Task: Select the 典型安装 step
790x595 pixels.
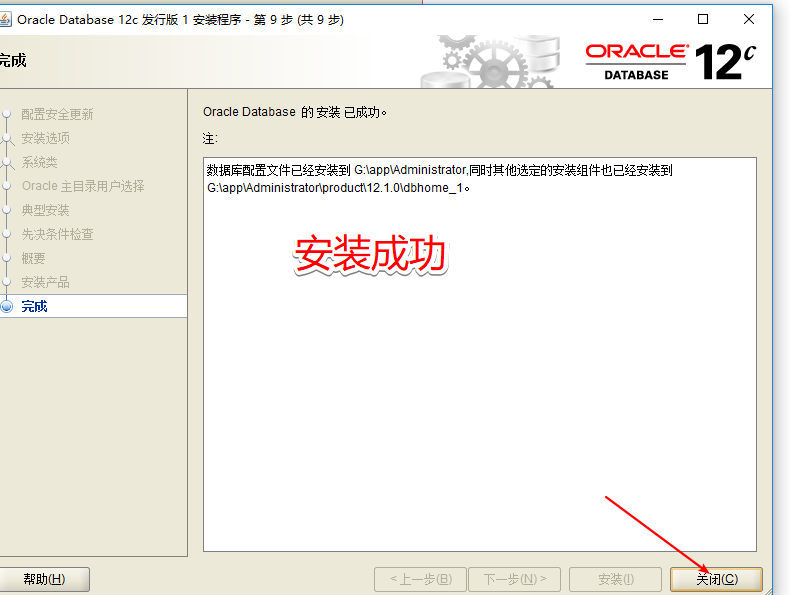Action: point(45,210)
